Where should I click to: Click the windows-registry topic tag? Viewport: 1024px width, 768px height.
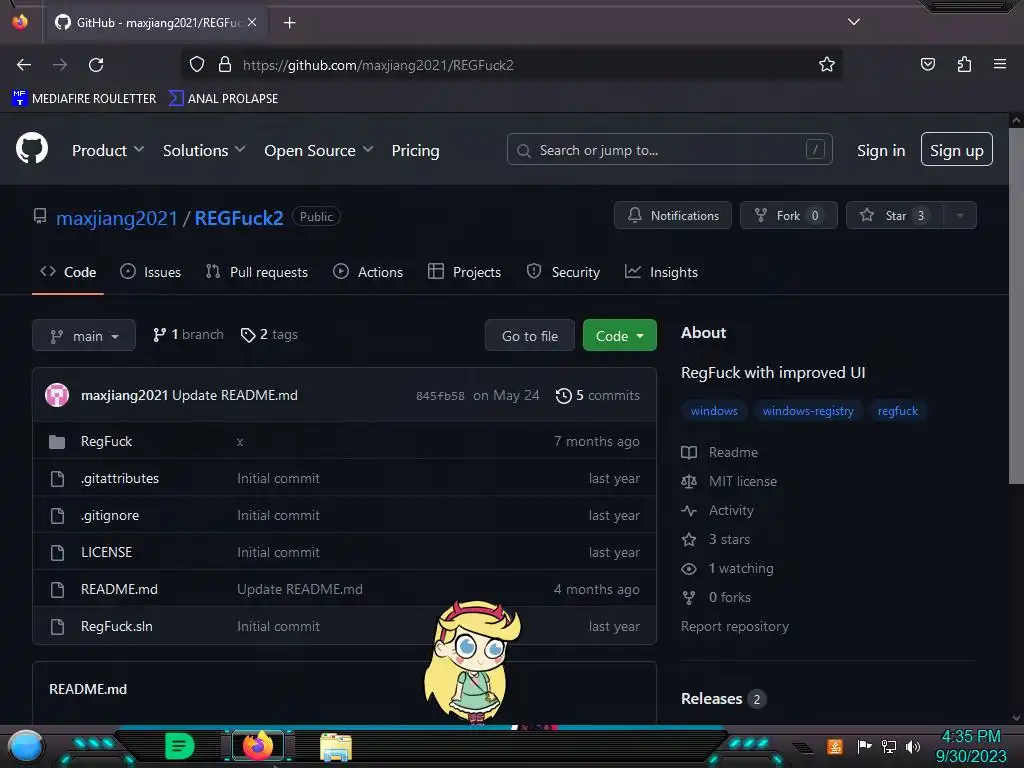pyautogui.click(x=808, y=411)
